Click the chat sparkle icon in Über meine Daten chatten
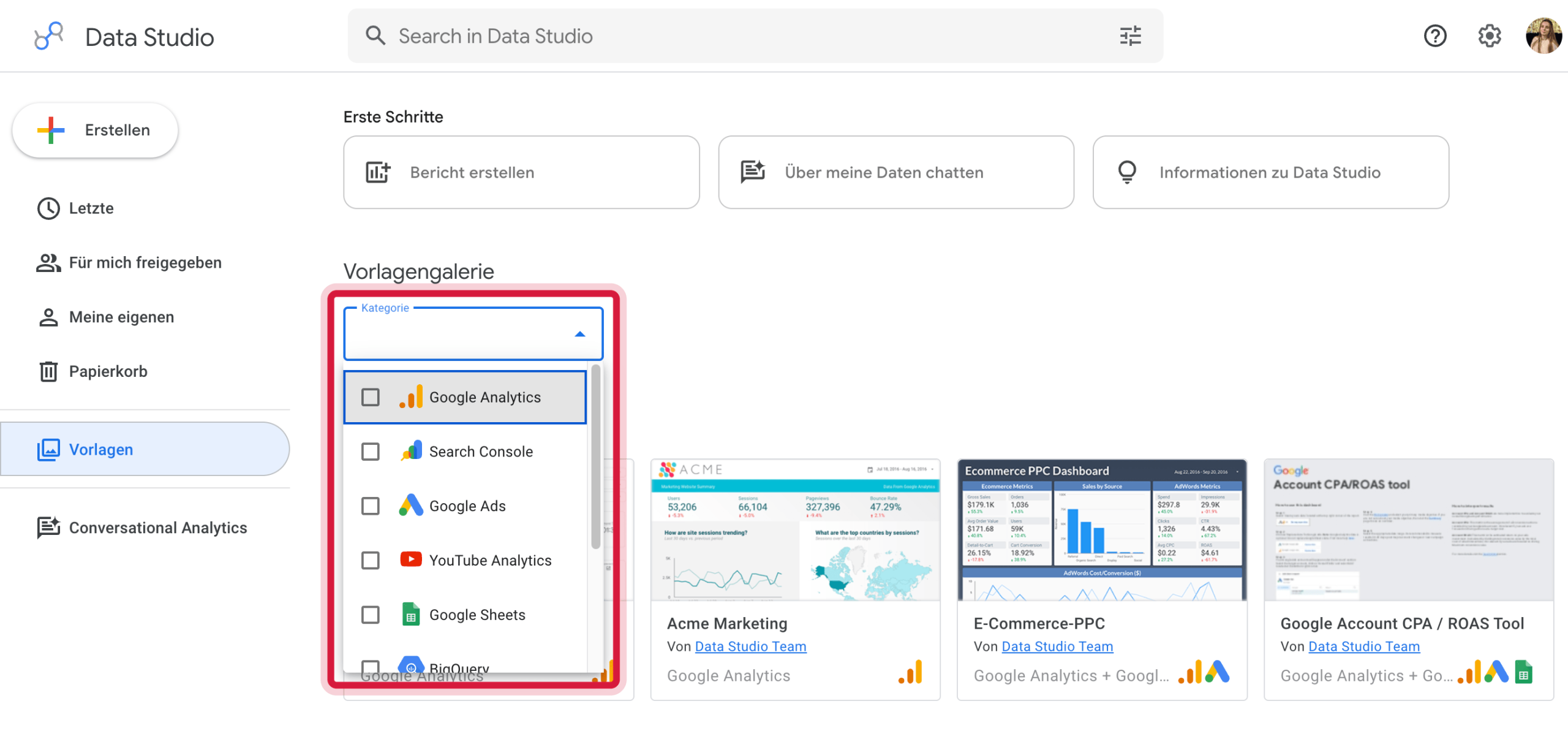 753,172
